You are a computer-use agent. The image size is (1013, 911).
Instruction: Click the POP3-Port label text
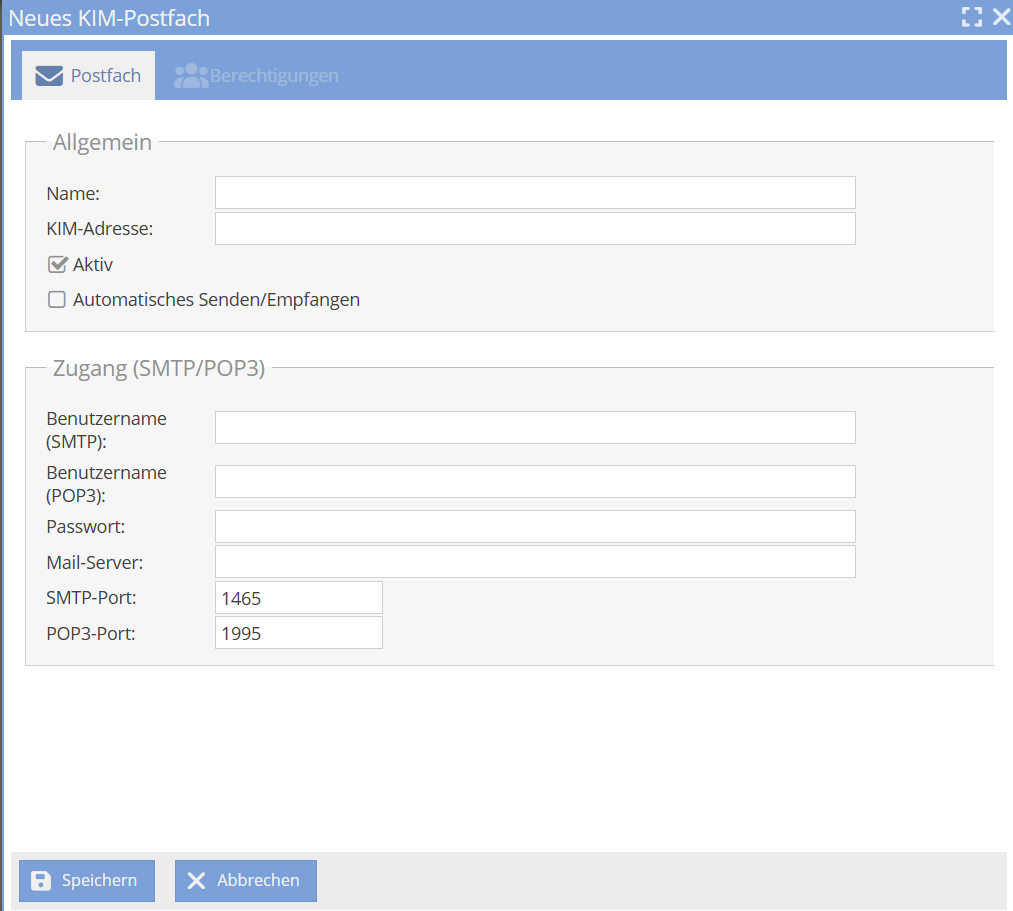(90, 633)
